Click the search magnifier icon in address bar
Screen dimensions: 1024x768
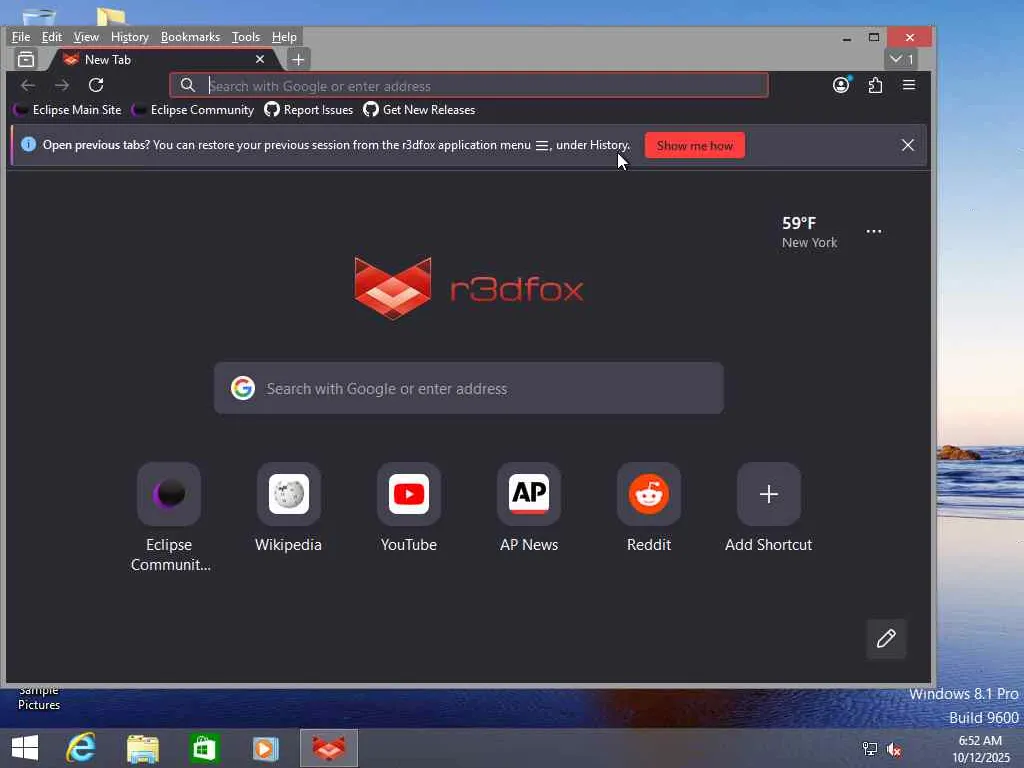(x=187, y=85)
